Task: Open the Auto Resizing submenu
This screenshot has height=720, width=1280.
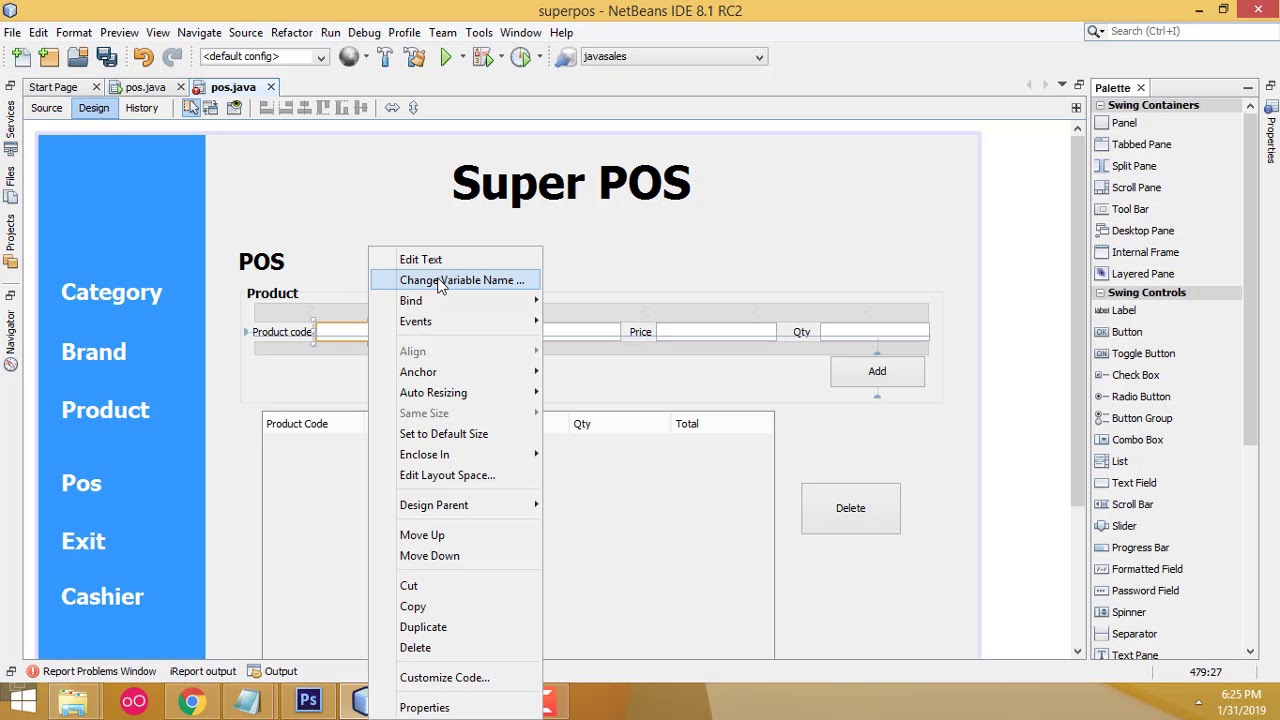Action: [456, 393]
